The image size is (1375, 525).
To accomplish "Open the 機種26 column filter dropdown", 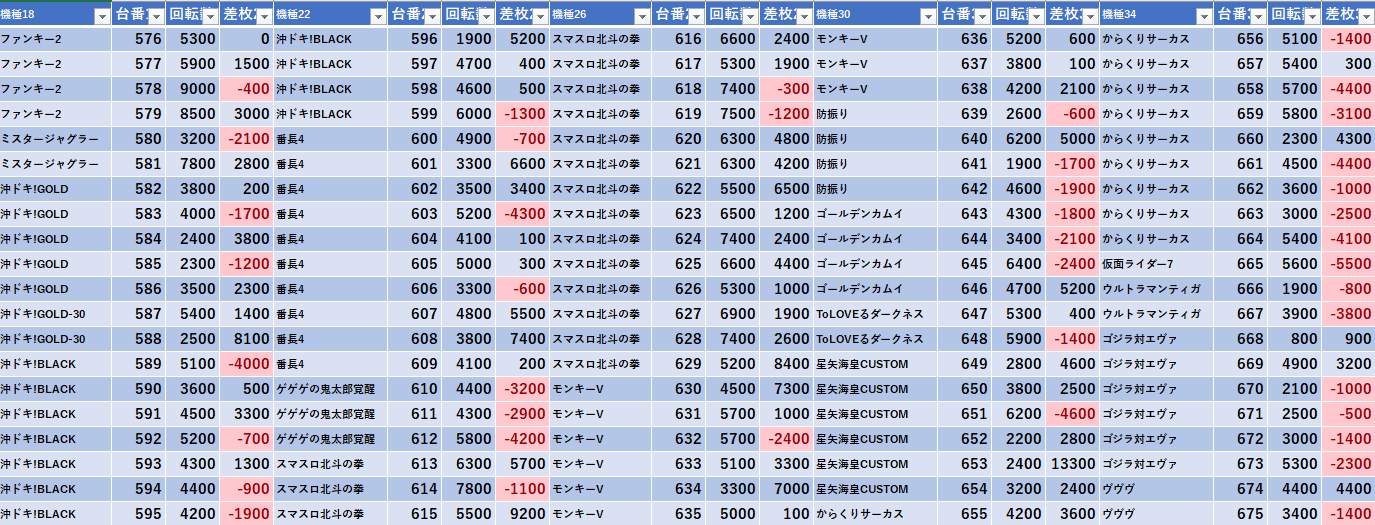I will (x=642, y=16).
